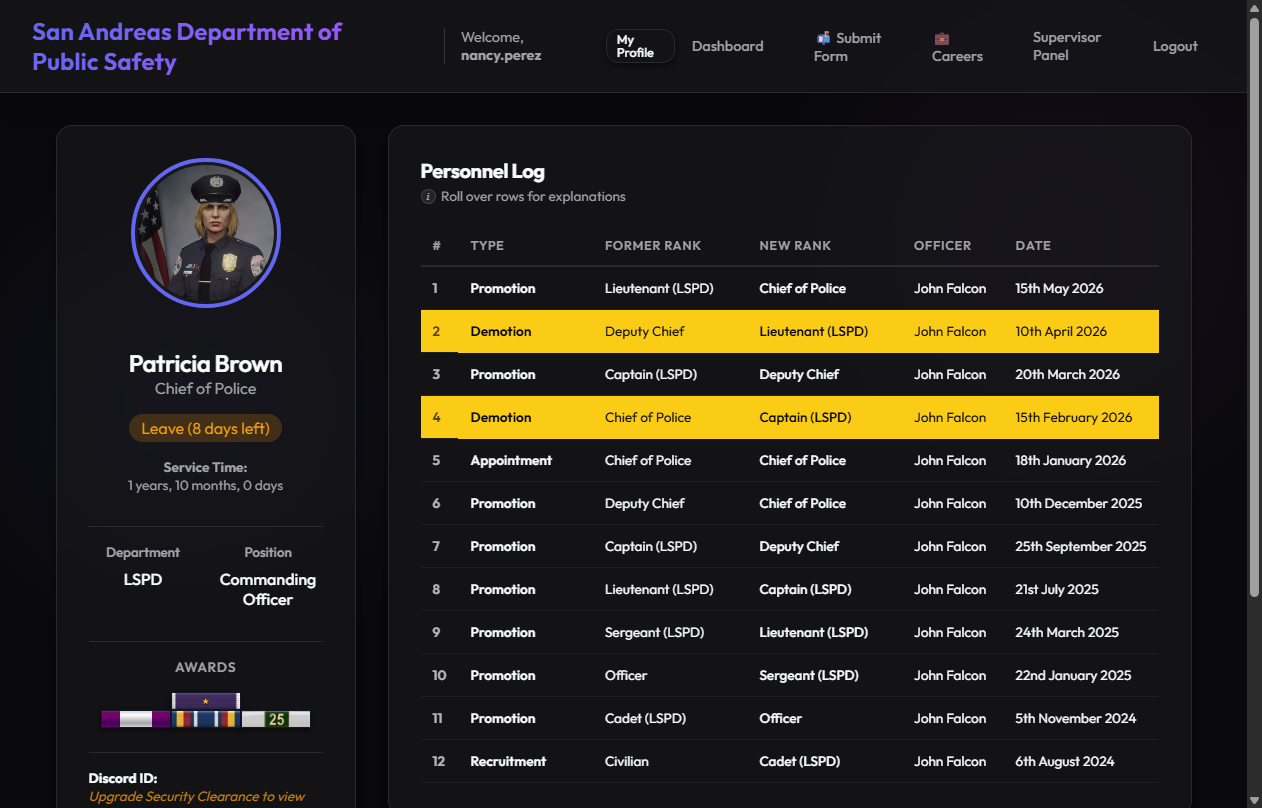The image size is (1262, 808).
Task: Open Patricia Brown's profile photo
Action: pos(206,233)
